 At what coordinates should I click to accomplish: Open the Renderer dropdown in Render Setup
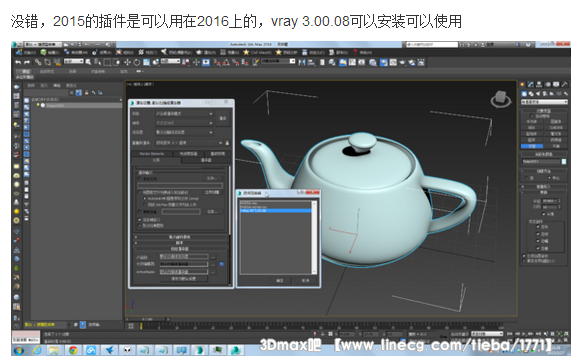pos(184,132)
